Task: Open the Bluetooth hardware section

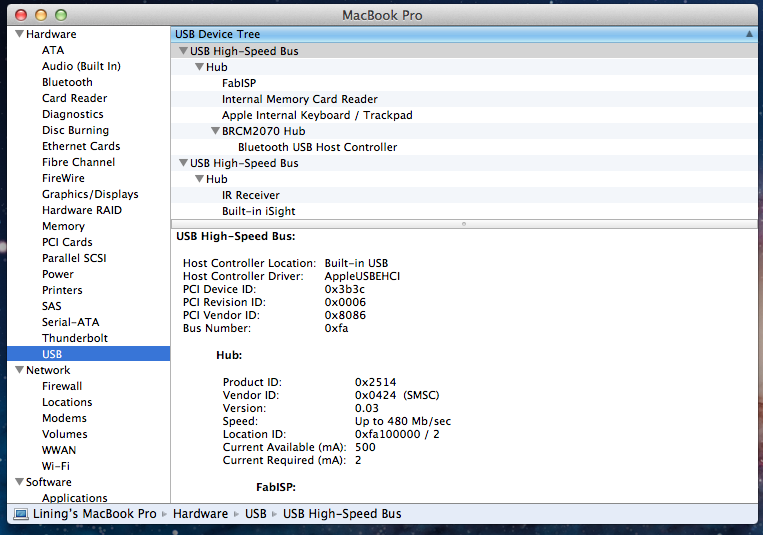Action: coord(67,82)
